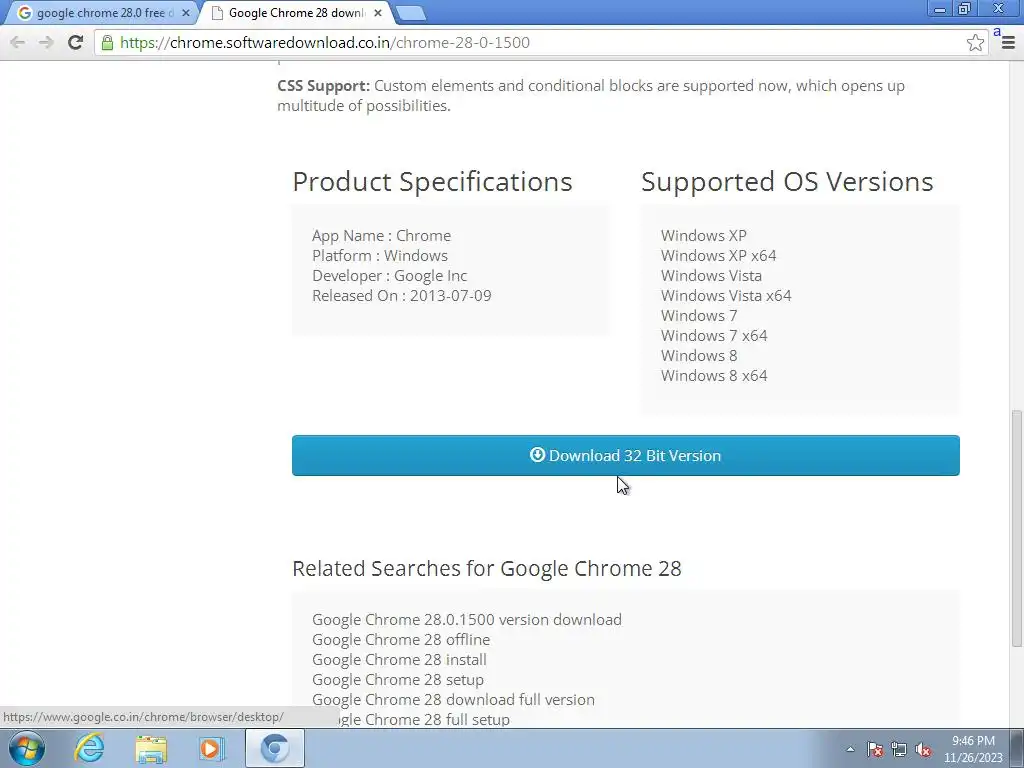Click the 'Supported OS Versions' heading
The image size is (1024, 768).
pos(787,182)
